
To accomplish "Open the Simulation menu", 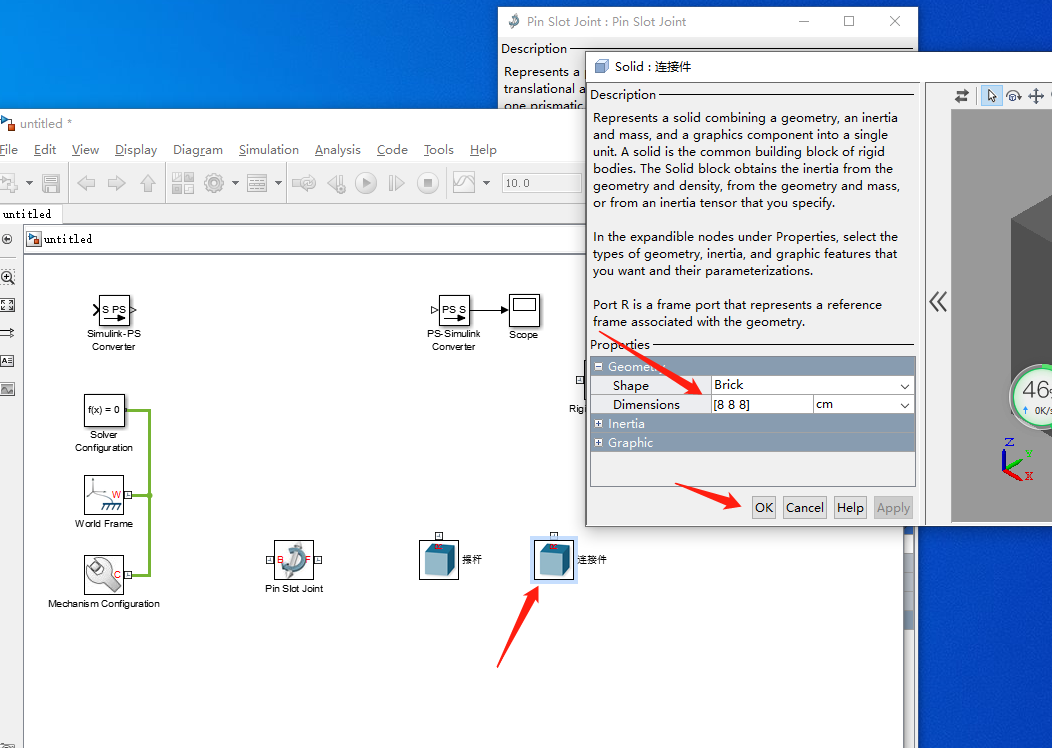I will 268,150.
